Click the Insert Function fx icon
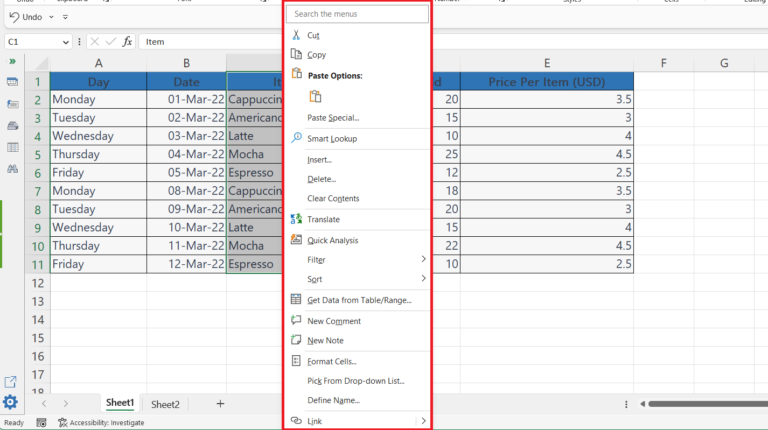The width and height of the screenshot is (768, 430). point(127,42)
